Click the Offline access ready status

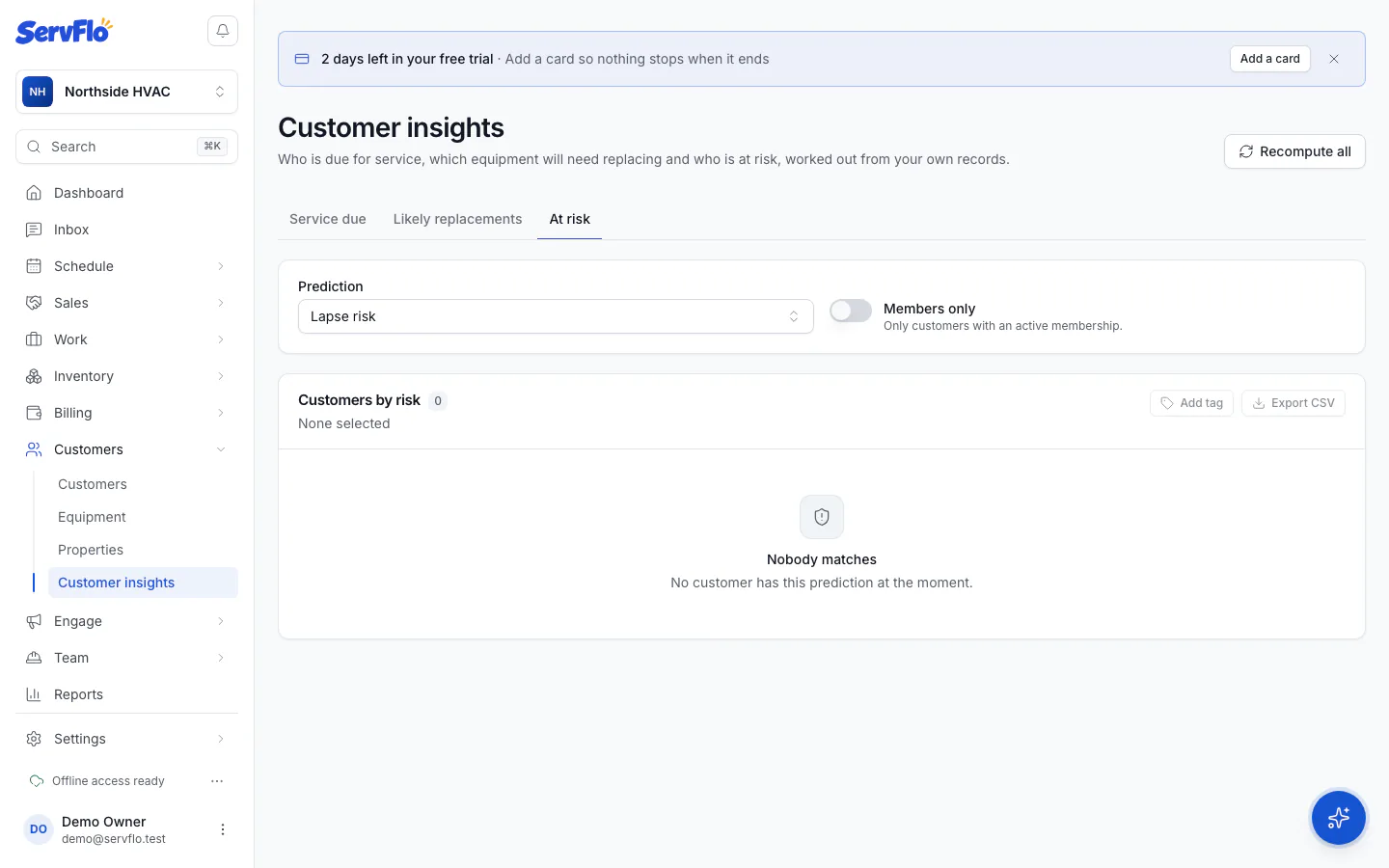[x=97, y=781]
